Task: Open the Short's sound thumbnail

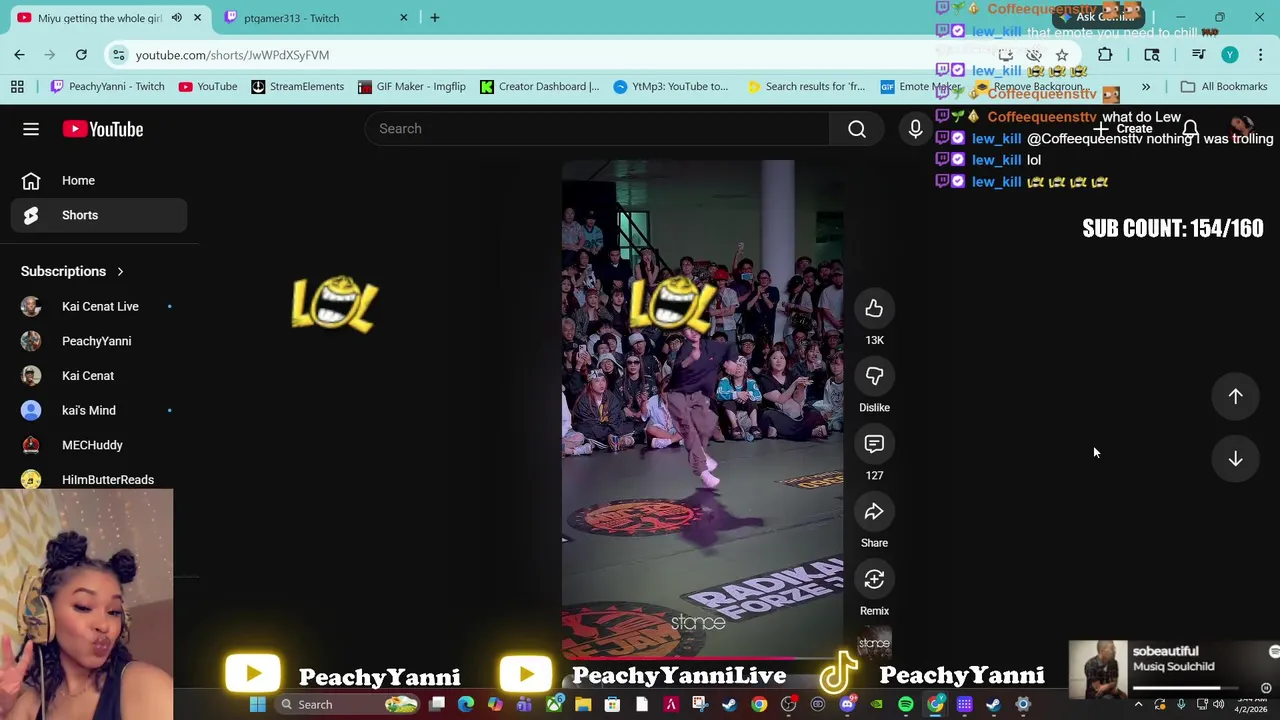Action: 874,645
